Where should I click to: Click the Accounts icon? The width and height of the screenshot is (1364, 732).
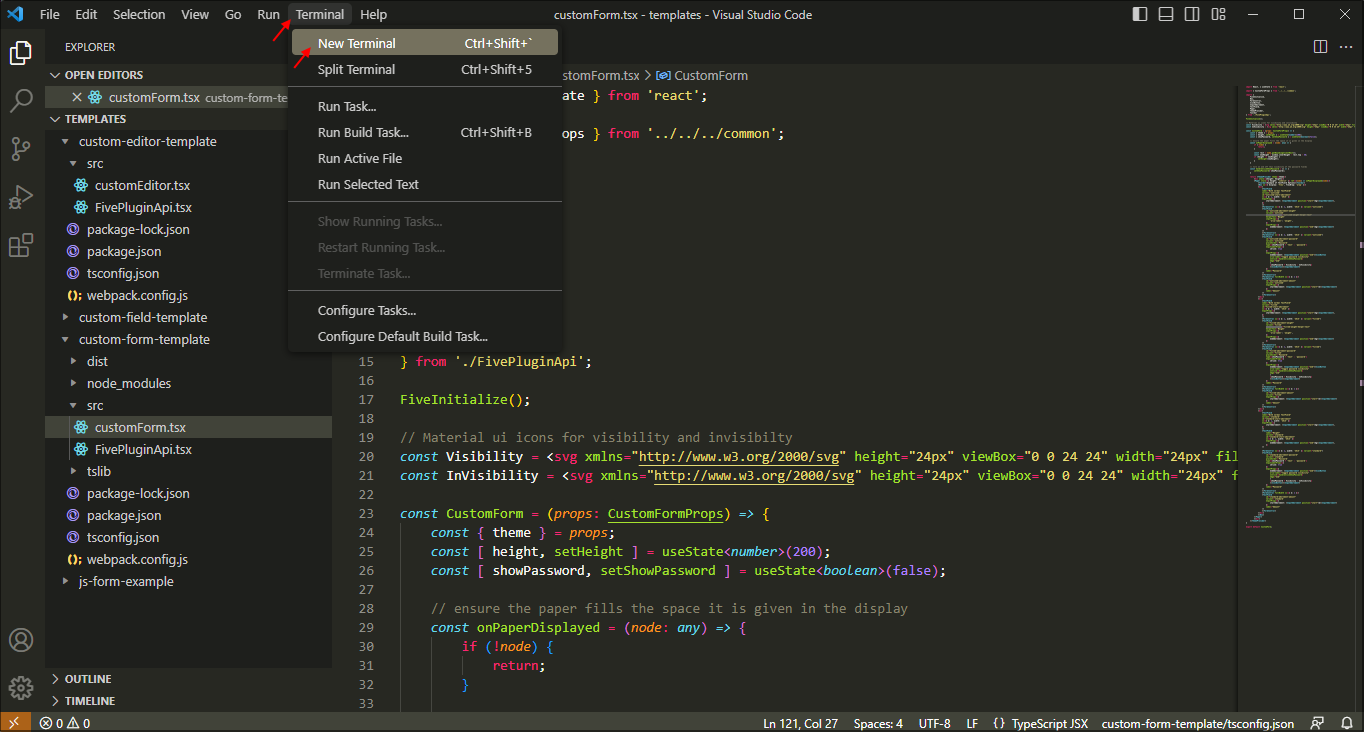[x=20, y=640]
